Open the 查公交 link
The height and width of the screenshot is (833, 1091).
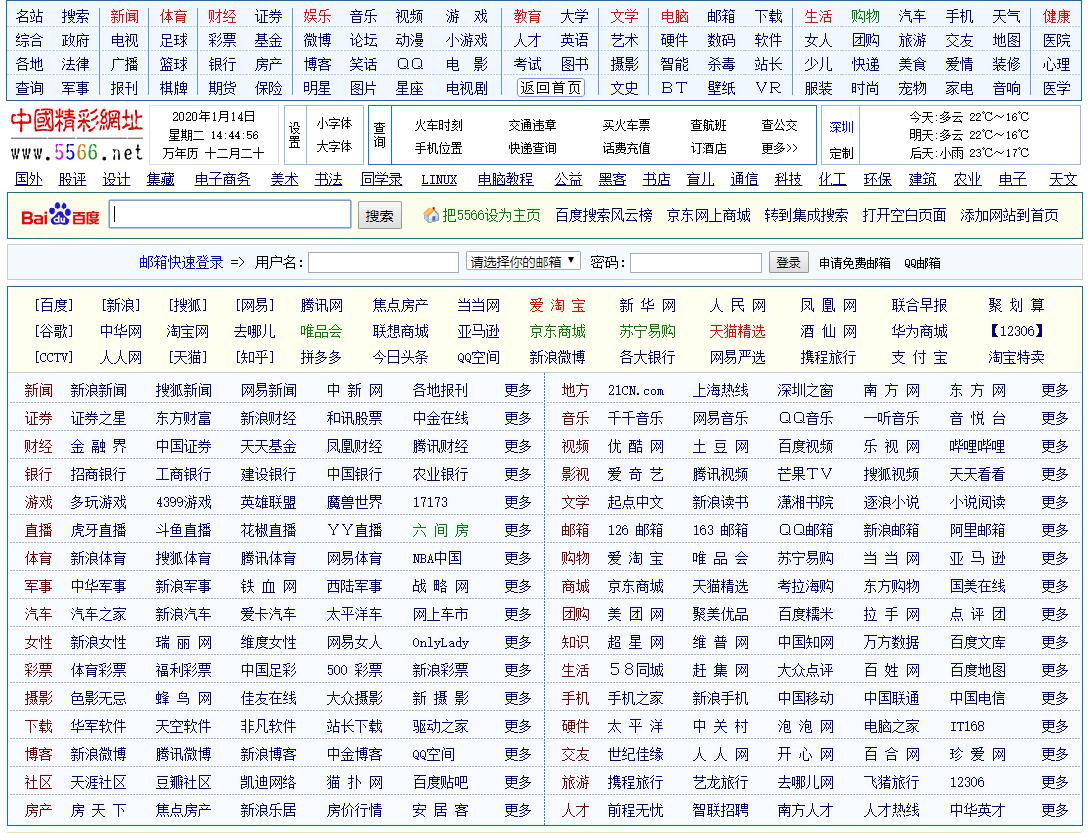pos(779,125)
